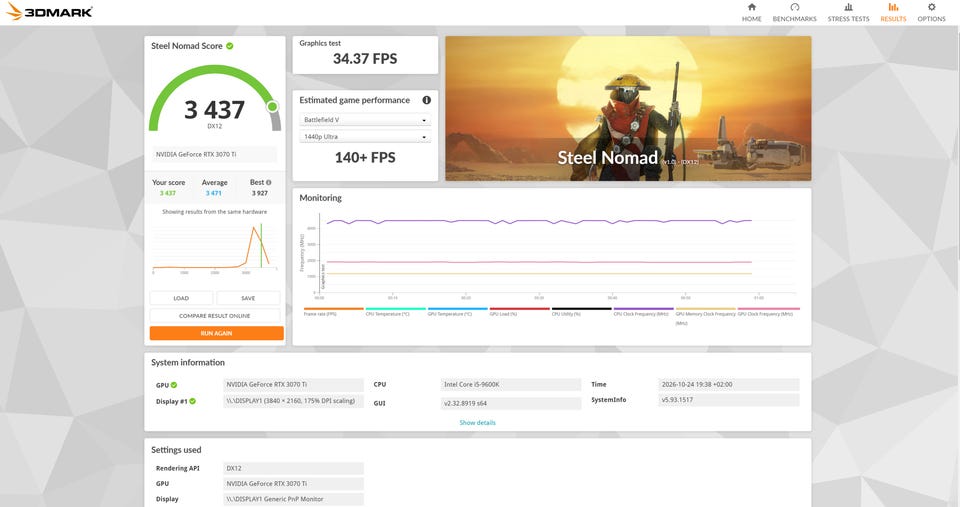
Task: Click GPU value under Settings used
Action: tap(293, 484)
